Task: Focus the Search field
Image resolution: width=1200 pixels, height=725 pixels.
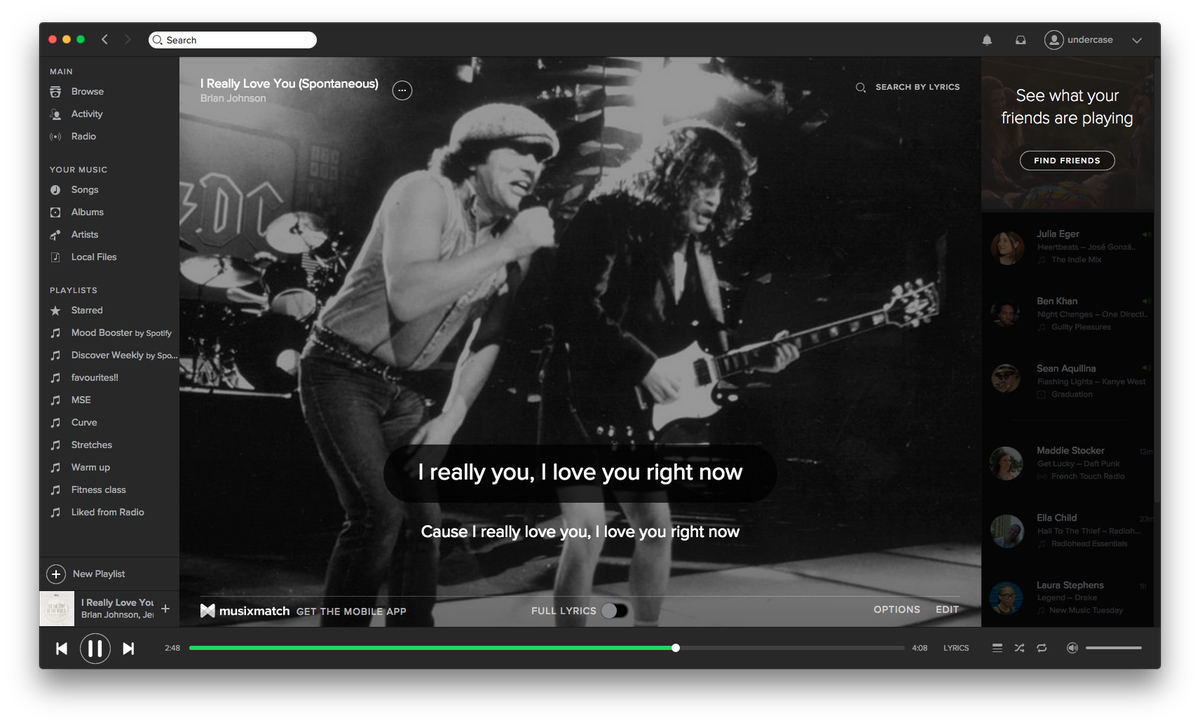Action: tap(233, 40)
